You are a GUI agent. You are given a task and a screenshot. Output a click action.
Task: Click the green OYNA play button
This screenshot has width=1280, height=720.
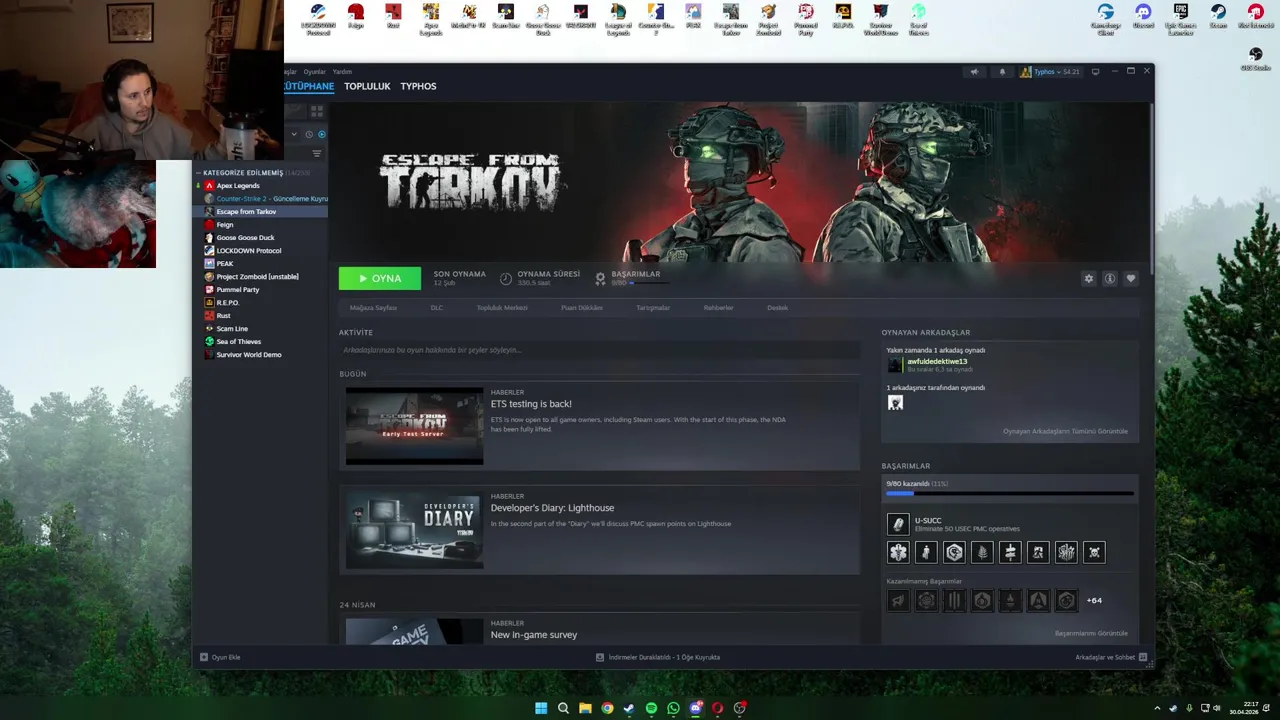(x=380, y=278)
